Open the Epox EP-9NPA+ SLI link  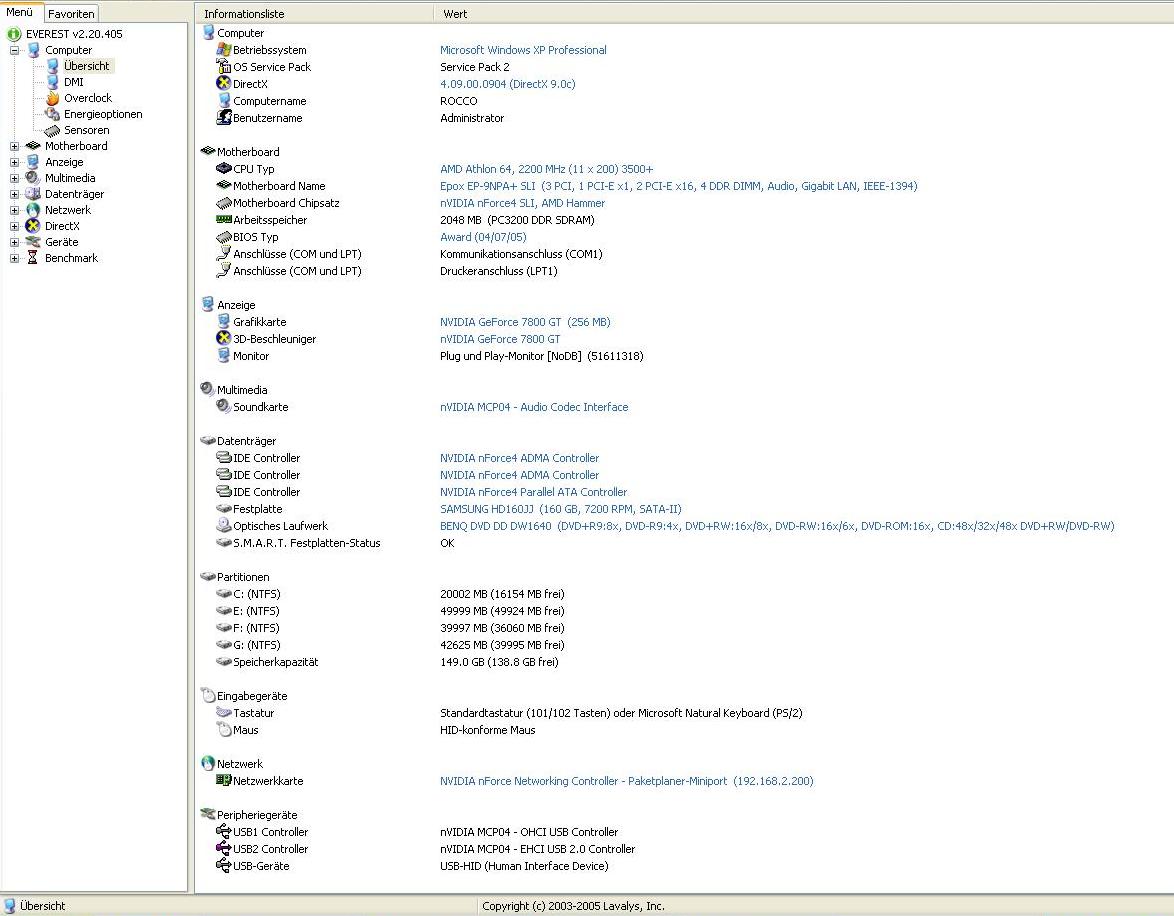pyautogui.click(x=678, y=186)
